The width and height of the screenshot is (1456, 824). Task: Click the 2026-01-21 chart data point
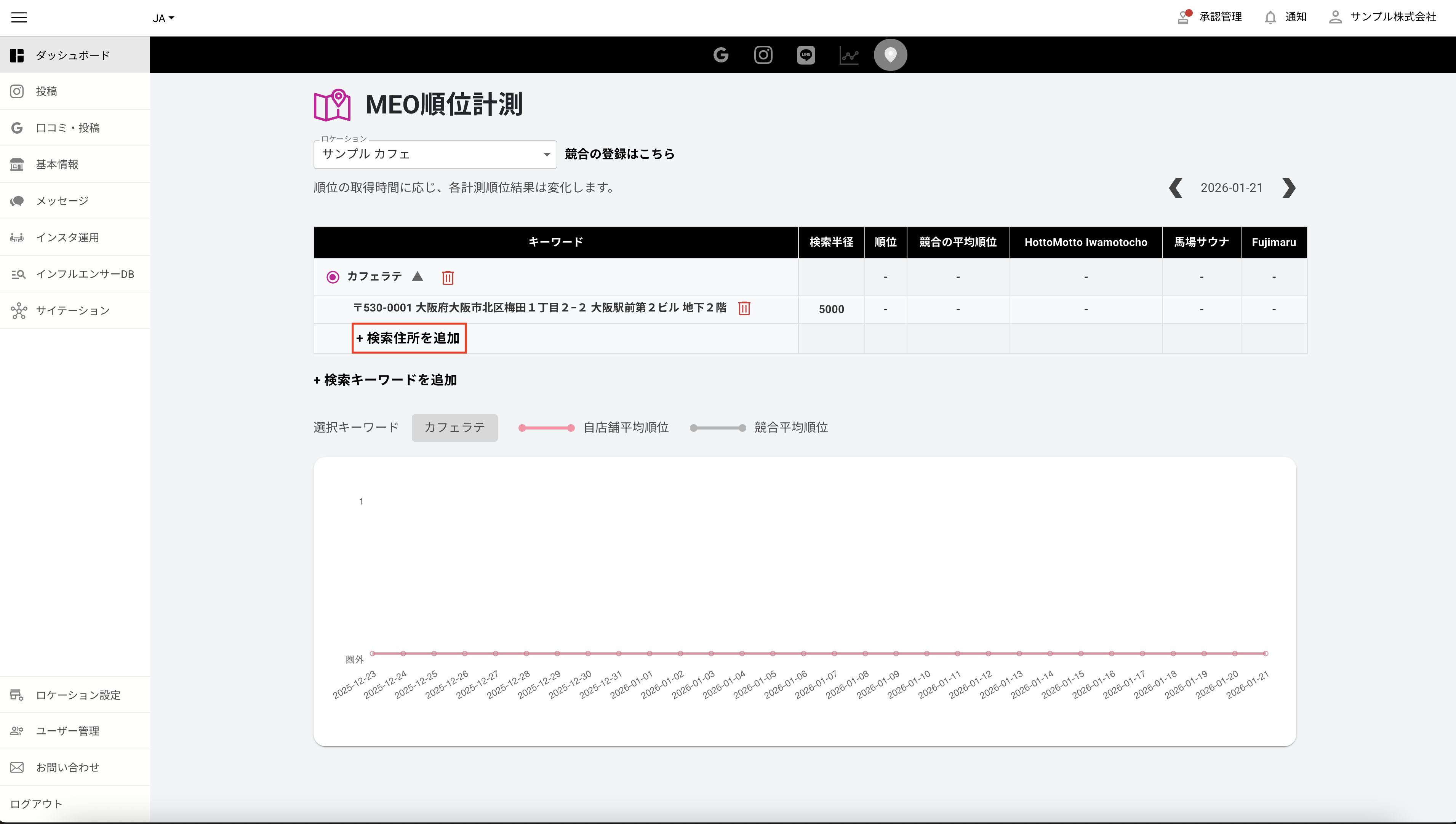click(x=1266, y=654)
